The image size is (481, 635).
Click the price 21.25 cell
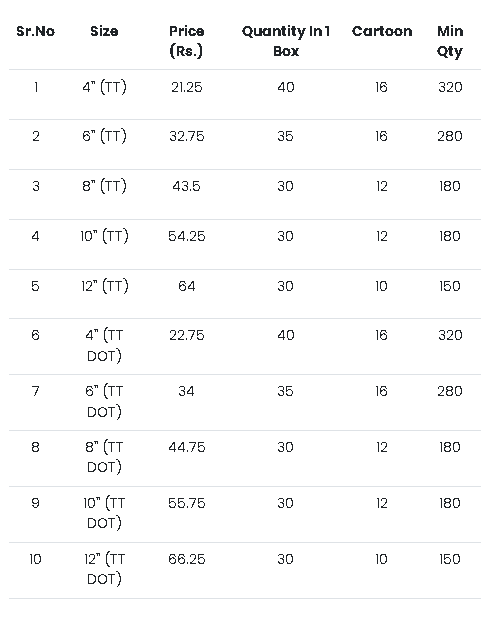click(x=186, y=87)
